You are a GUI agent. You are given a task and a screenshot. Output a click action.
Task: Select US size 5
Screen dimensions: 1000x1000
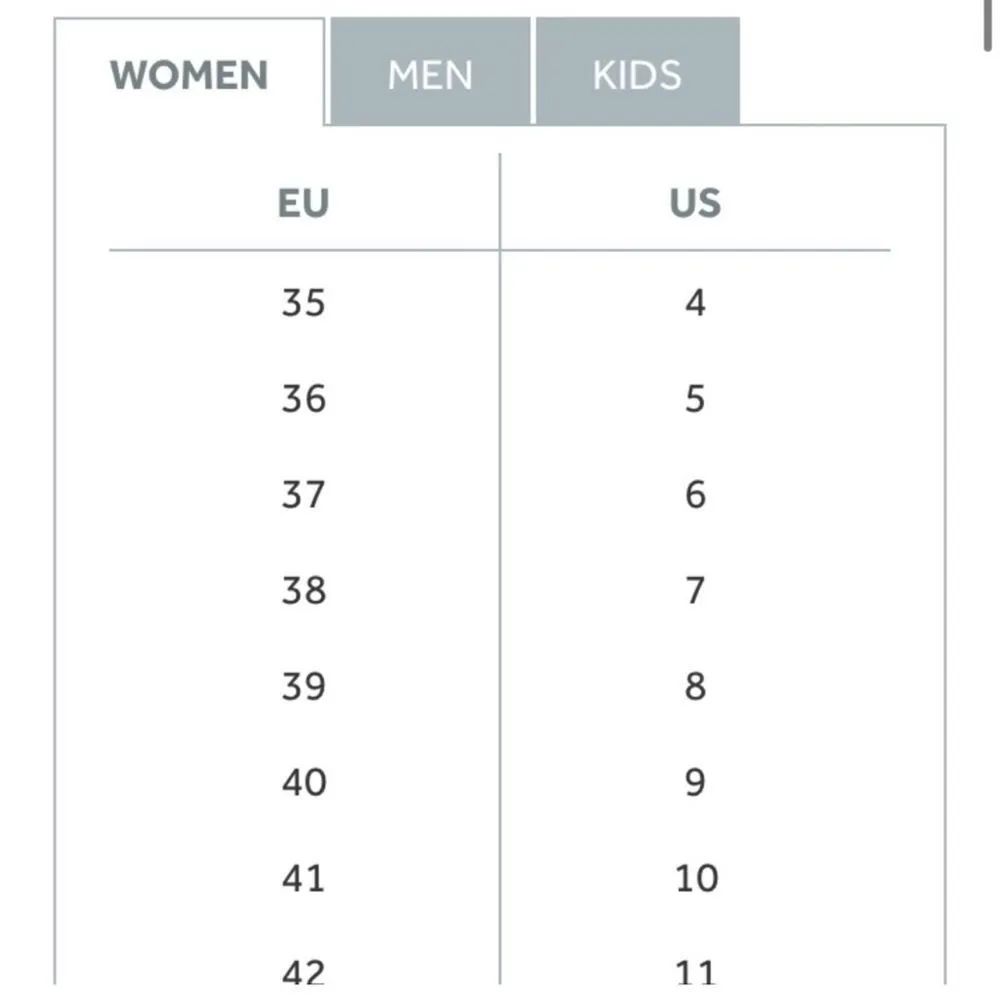pos(695,398)
